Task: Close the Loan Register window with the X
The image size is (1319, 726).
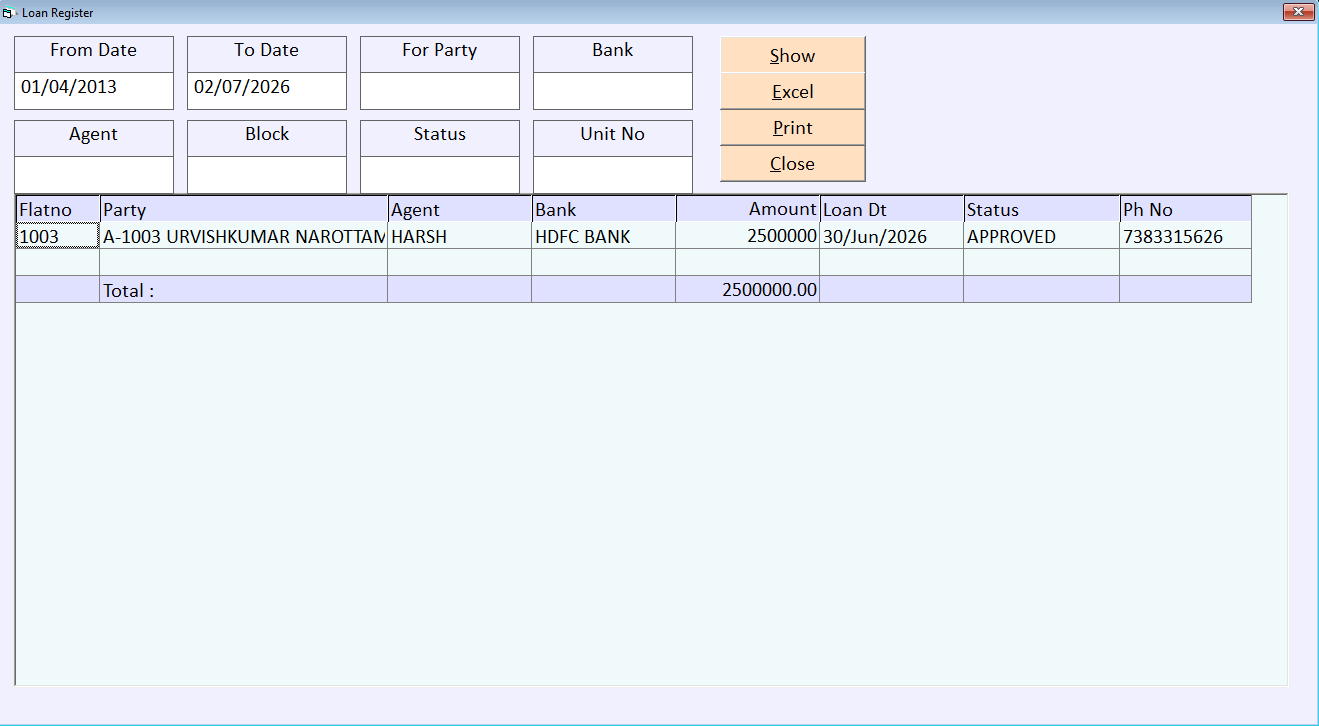Action: click(1298, 11)
